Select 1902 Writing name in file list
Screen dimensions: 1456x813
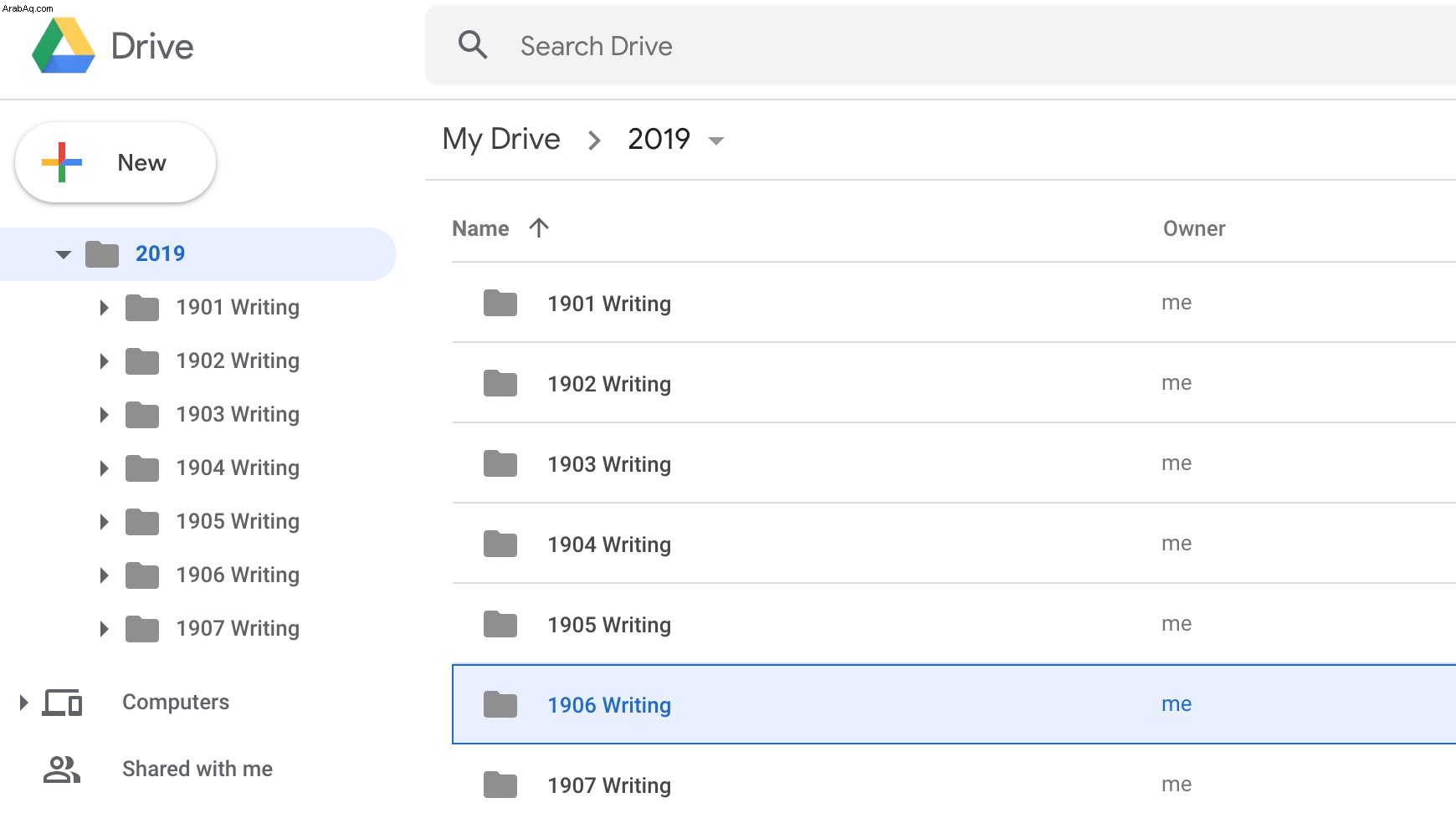point(609,384)
